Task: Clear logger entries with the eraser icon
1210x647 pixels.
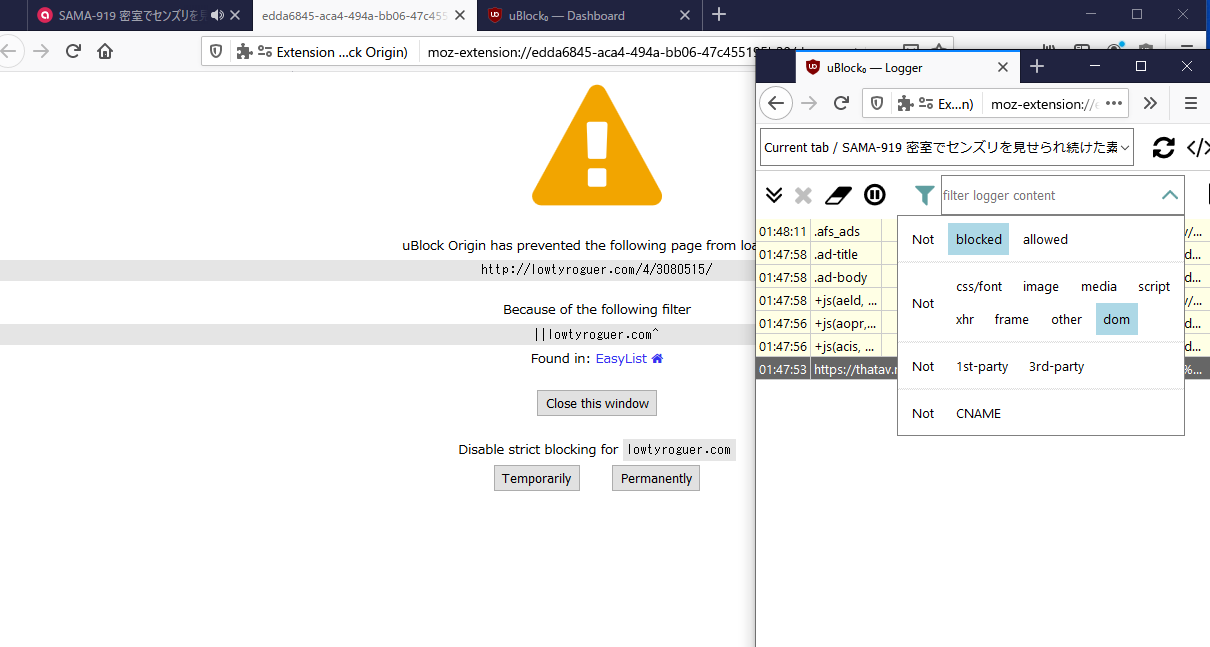Action: click(x=838, y=195)
